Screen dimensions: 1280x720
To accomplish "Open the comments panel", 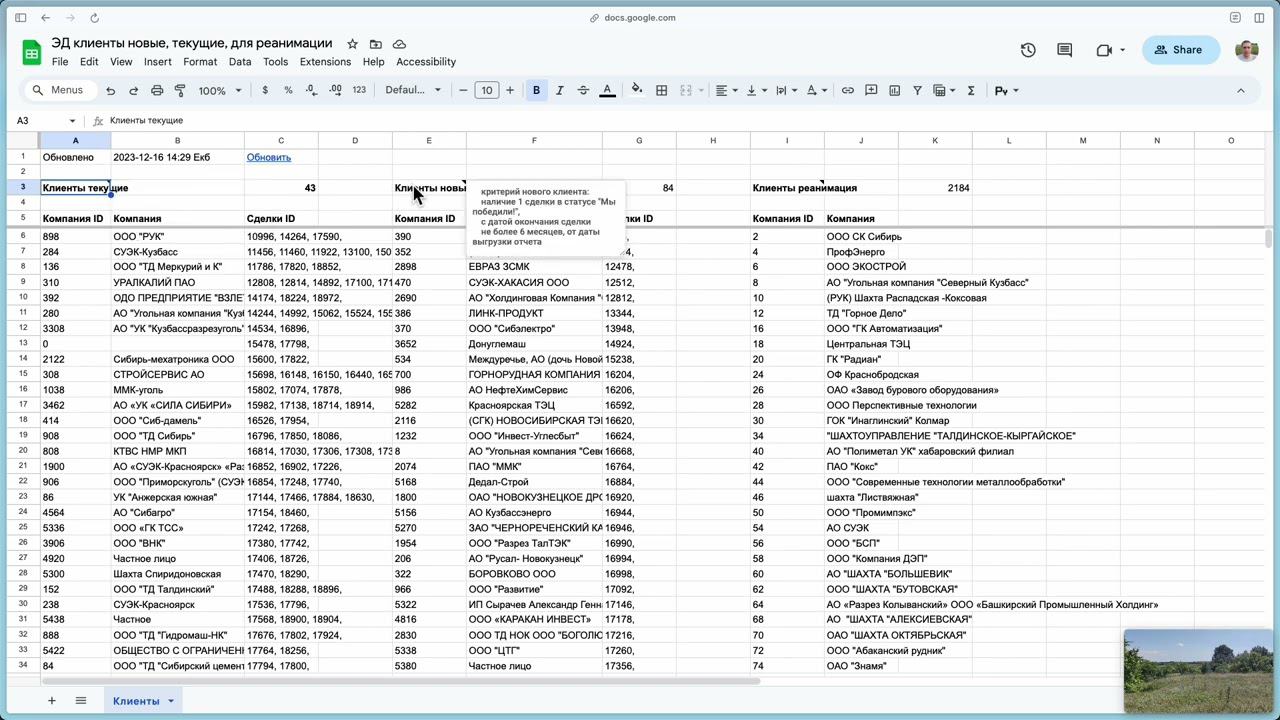I will [x=1064, y=50].
